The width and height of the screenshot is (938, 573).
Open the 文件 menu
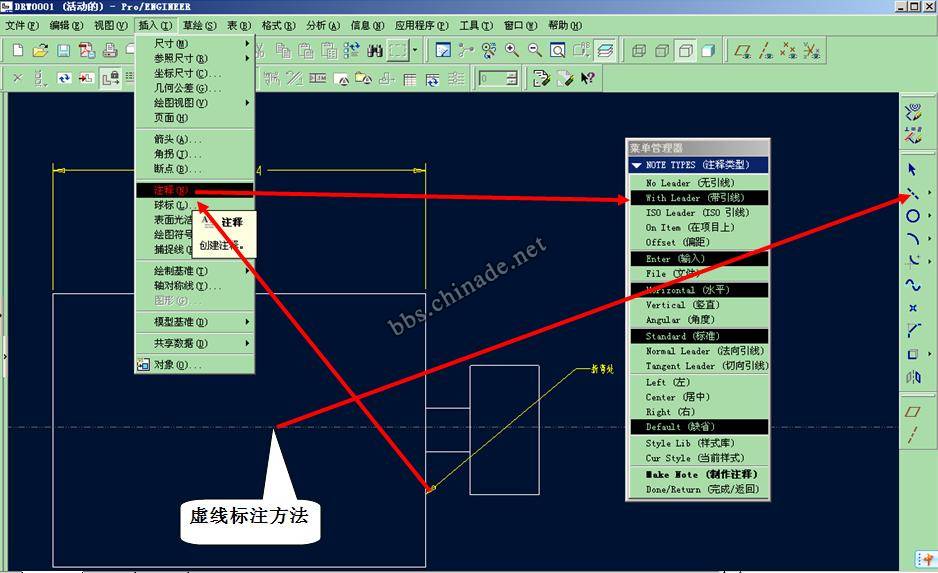coord(22,25)
